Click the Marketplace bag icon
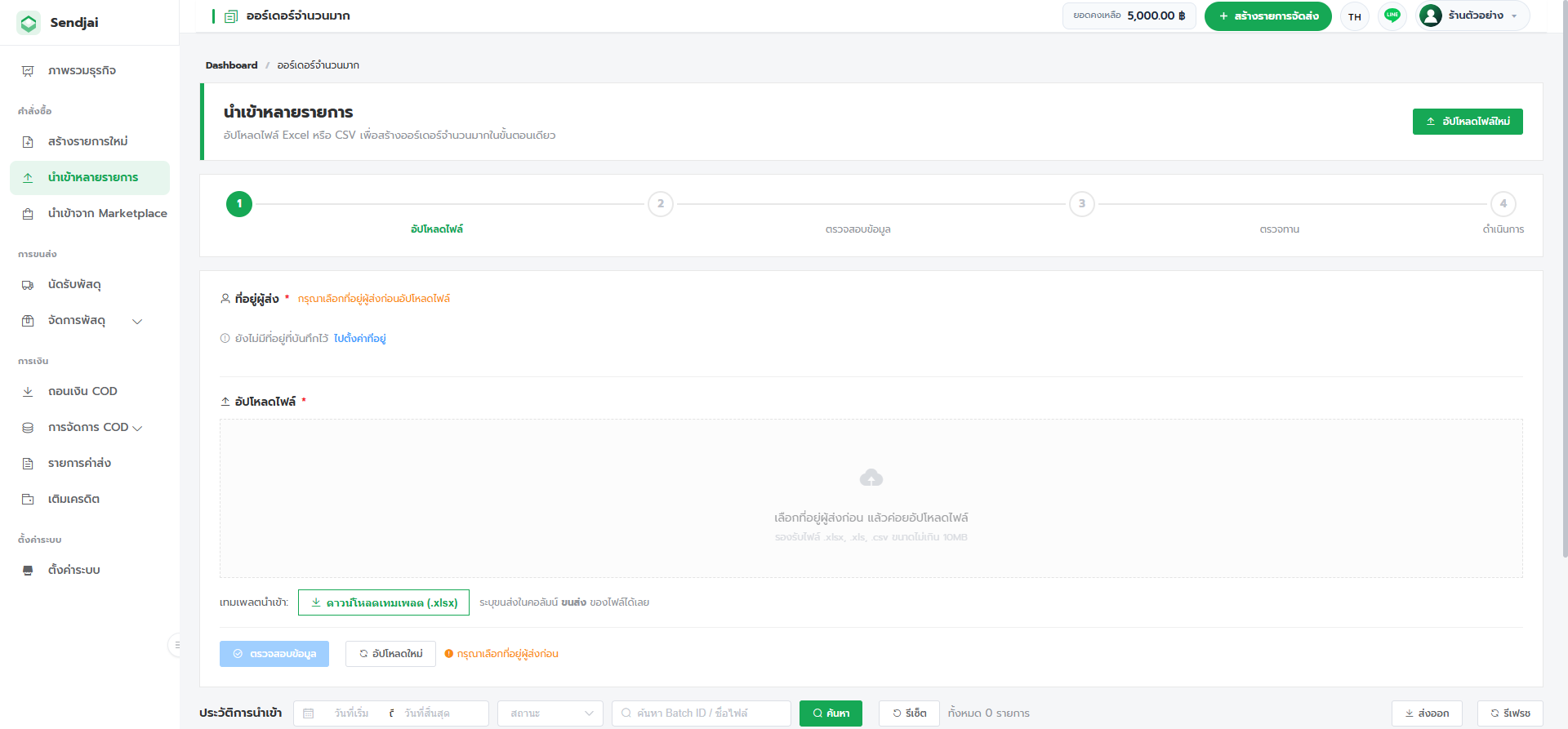Screen dimensions: 1568x729 28,214
